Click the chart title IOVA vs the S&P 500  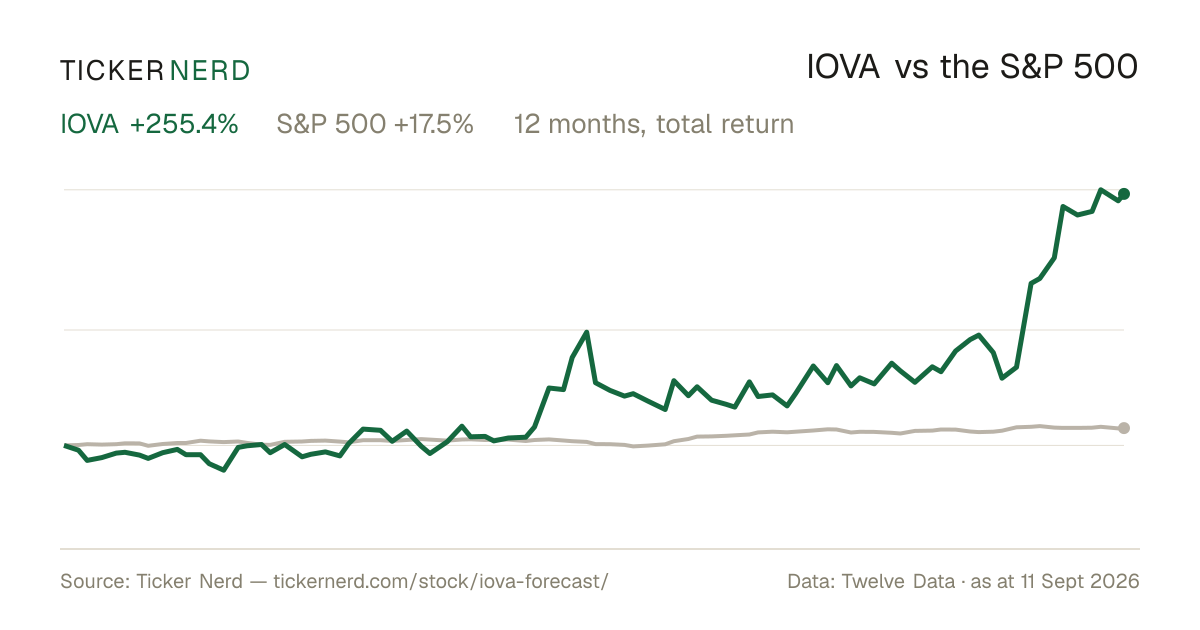(973, 68)
